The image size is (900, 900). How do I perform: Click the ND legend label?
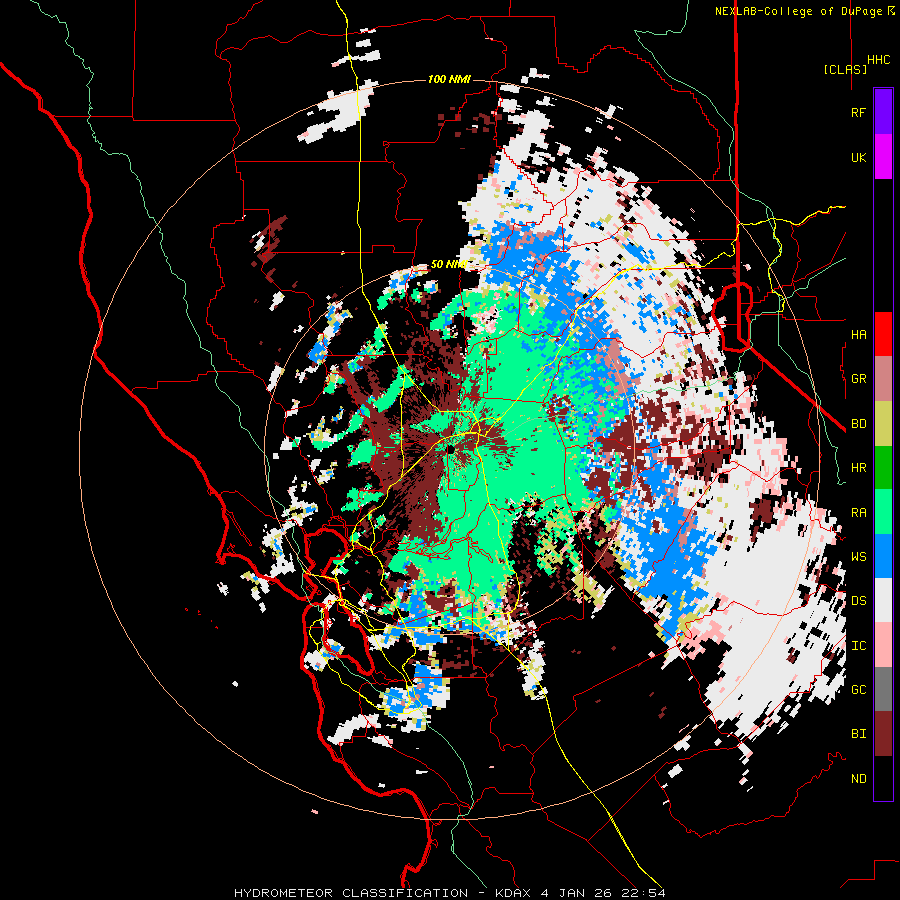point(858,779)
